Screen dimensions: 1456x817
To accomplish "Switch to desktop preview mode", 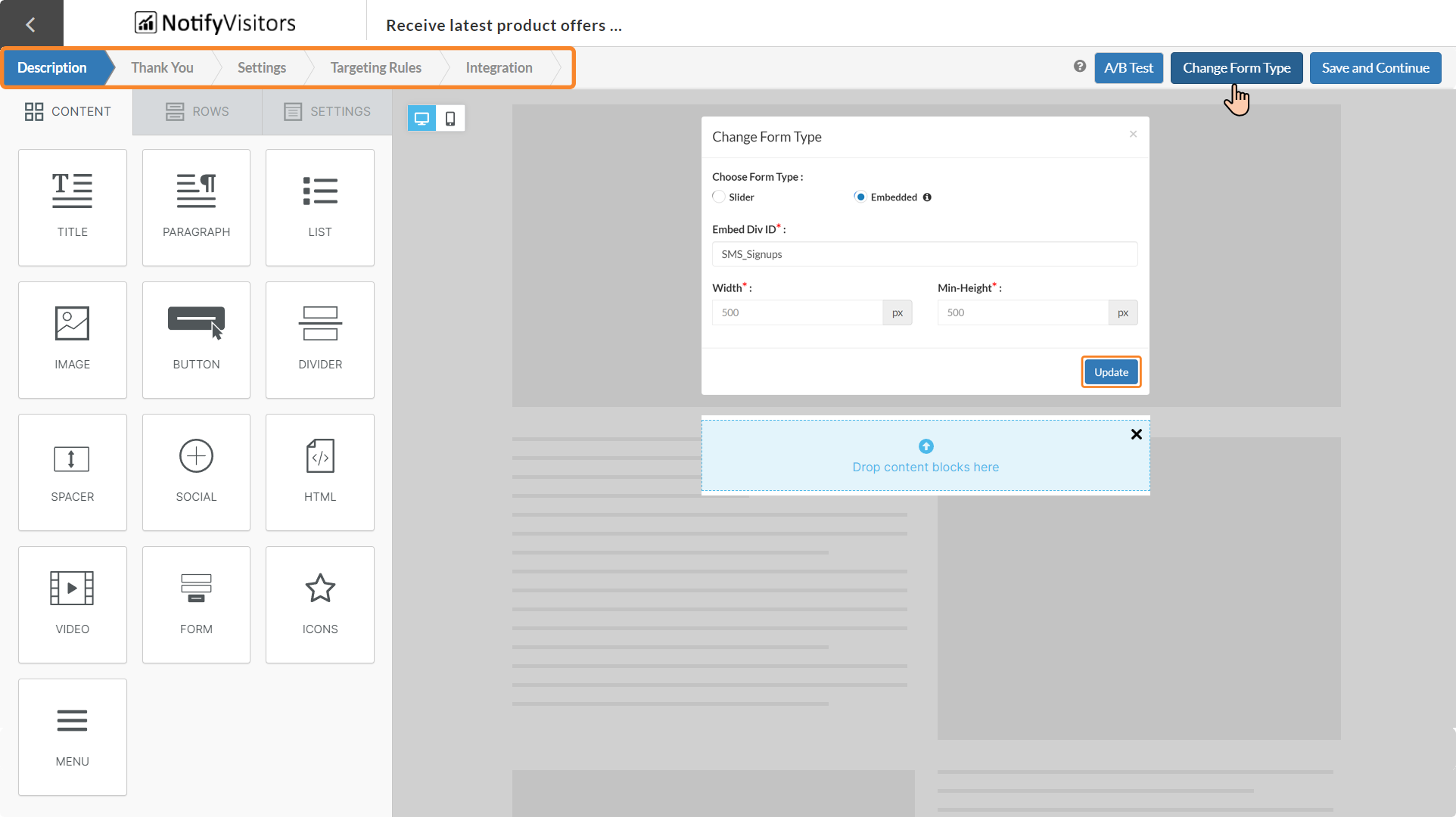I will click(422, 118).
